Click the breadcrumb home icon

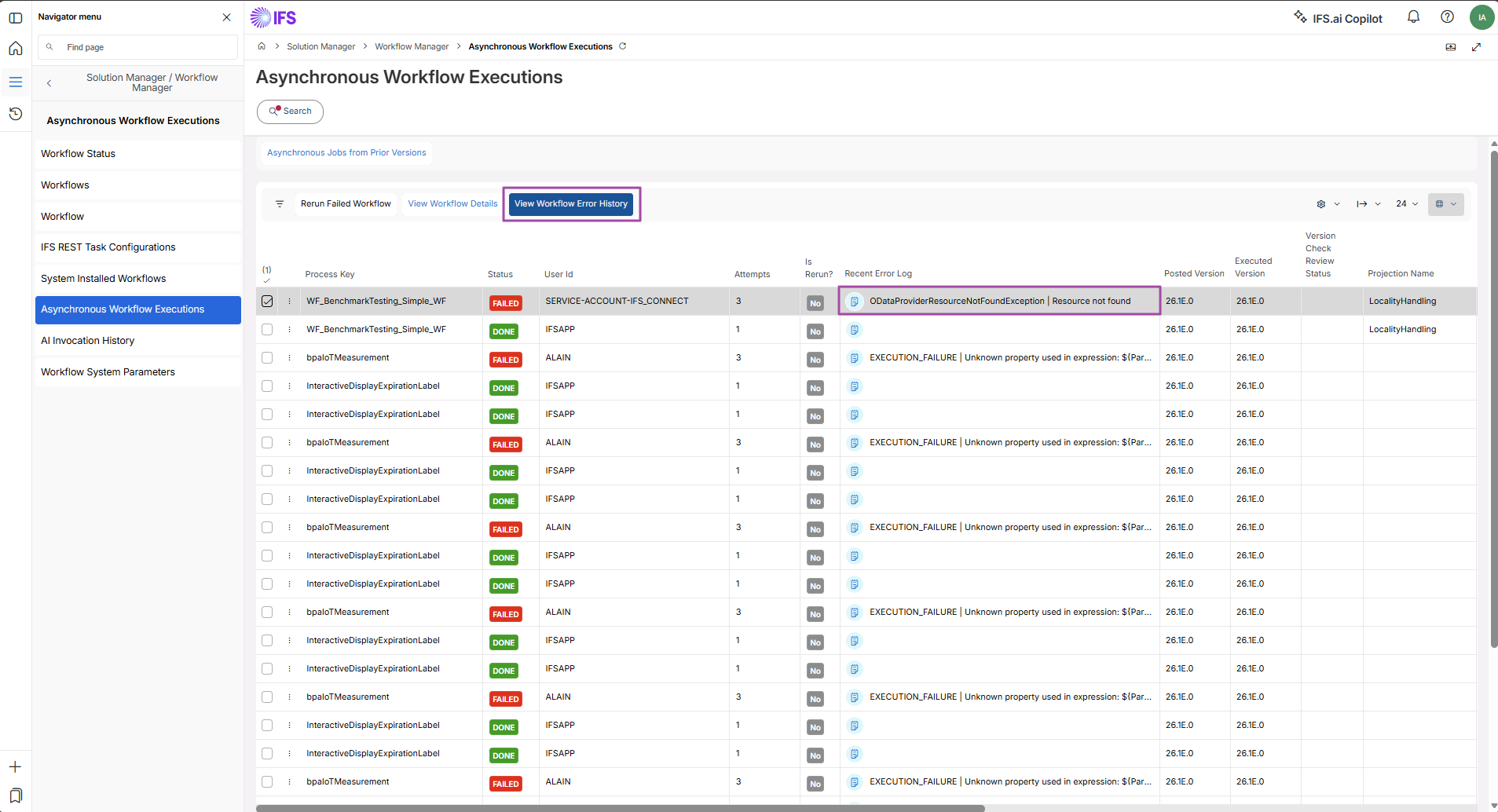pyautogui.click(x=262, y=46)
